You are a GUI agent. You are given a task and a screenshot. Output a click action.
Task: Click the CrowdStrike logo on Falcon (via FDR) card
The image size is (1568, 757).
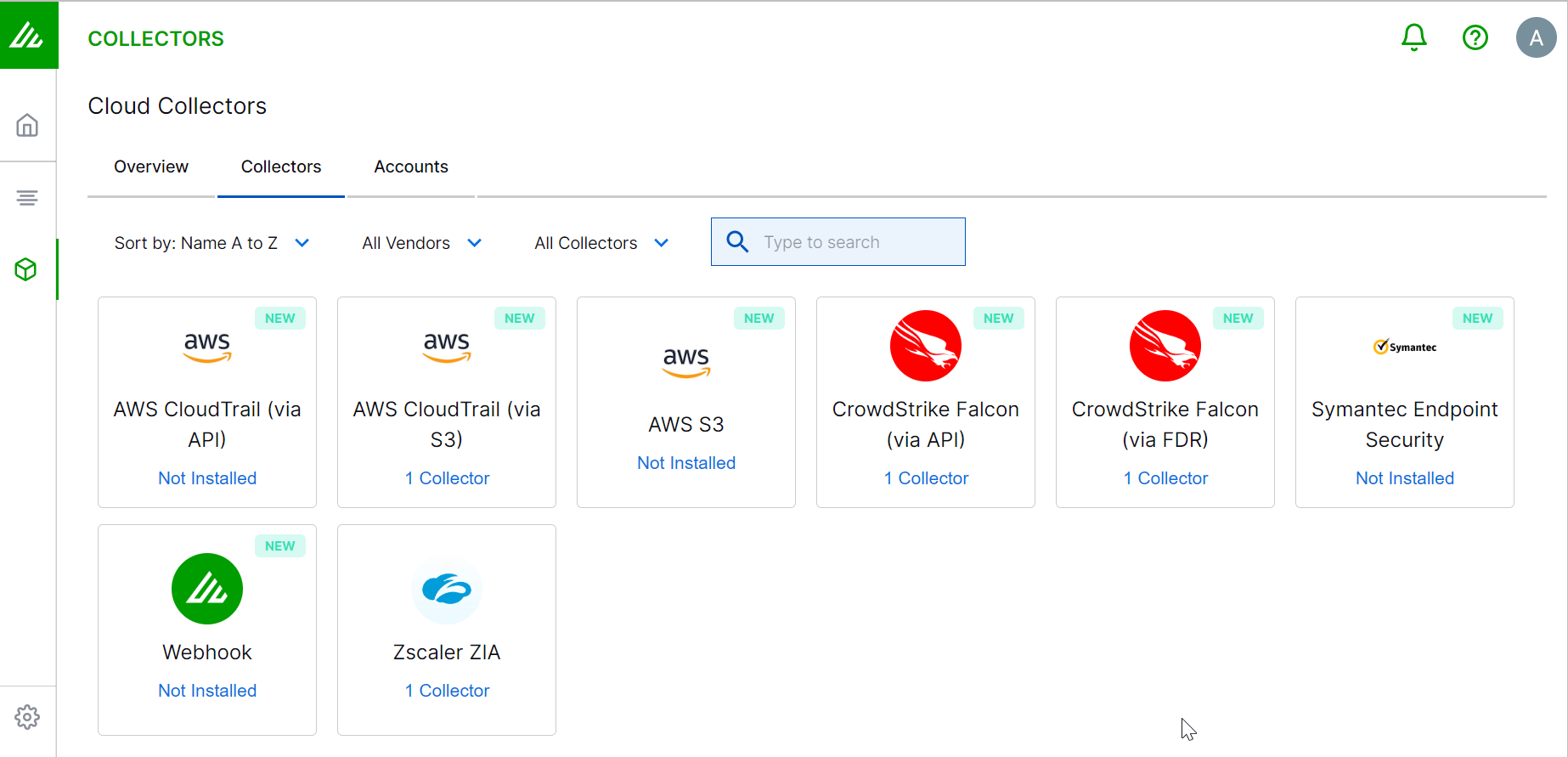(x=1165, y=346)
